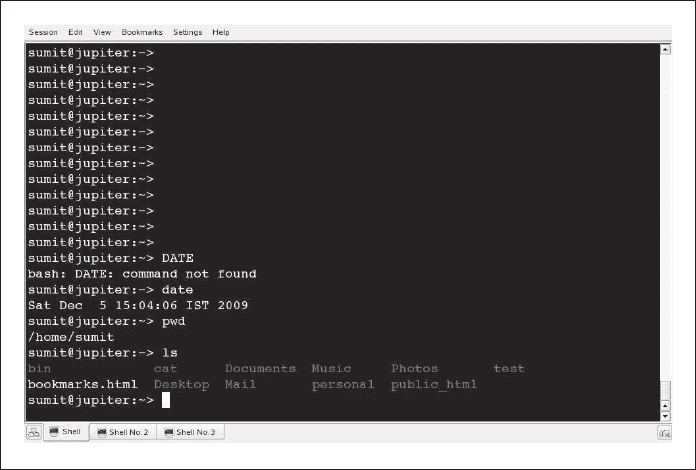Click the close-session icon right of the tab bar
Image resolution: width=696 pixels, height=470 pixels.
(x=664, y=433)
